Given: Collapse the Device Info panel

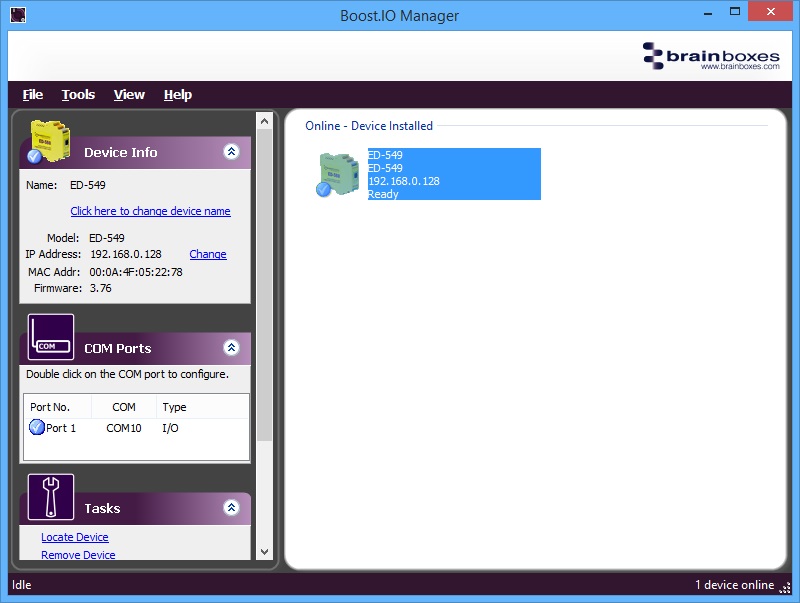Looking at the screenshot, I should tap(231, 152).
